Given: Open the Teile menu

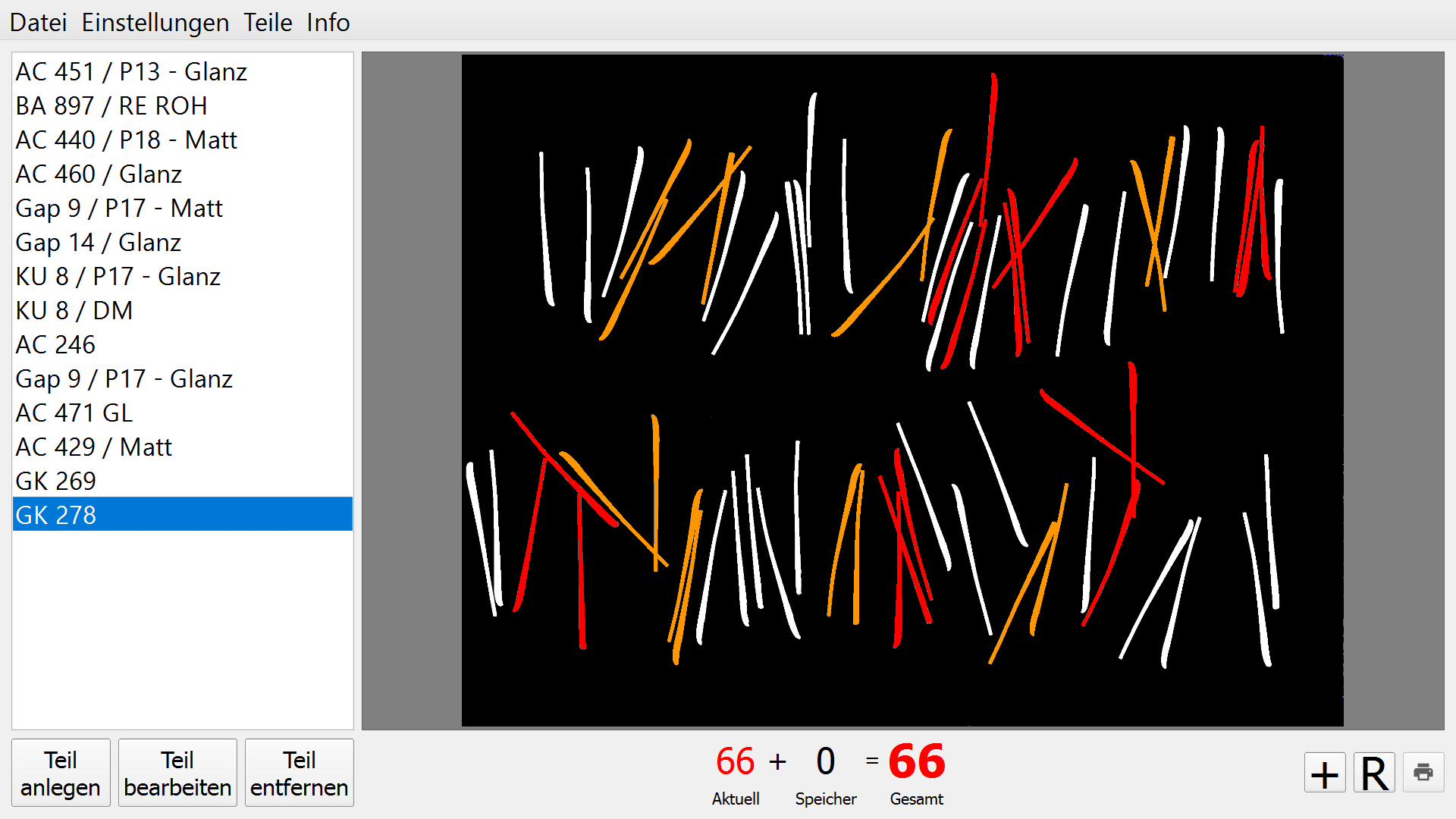Looking at the screenshot, I should pyautogui.click(x=268, y=23).
